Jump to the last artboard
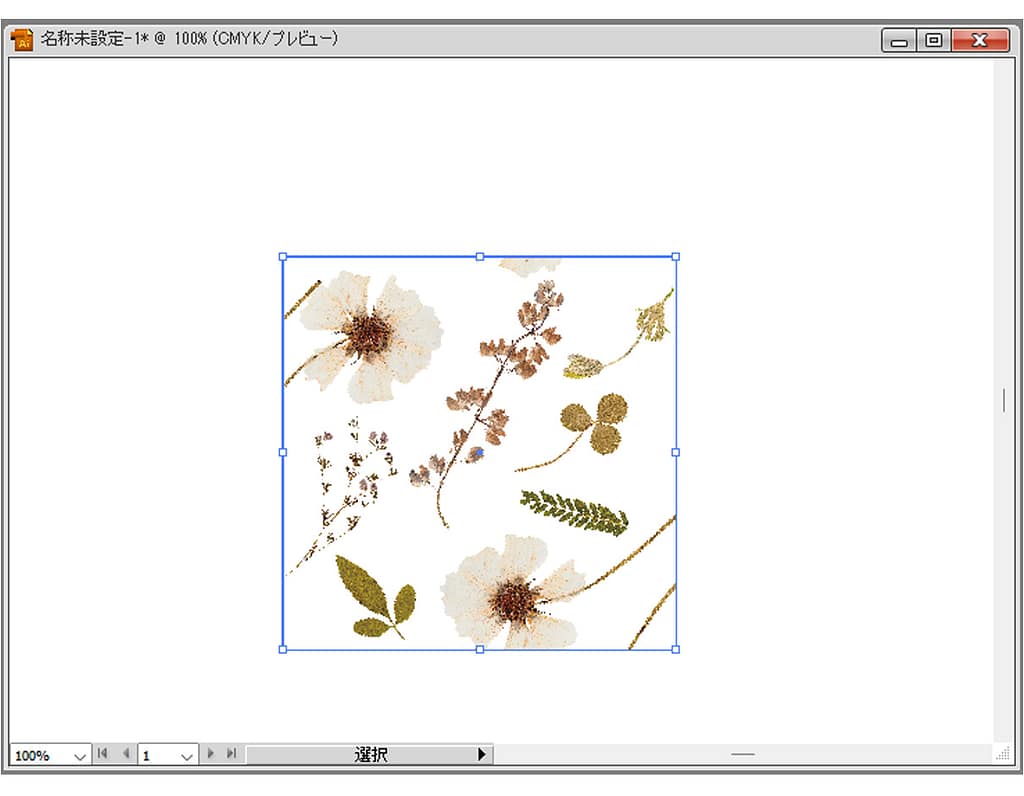Image resolution: width=1024 pixels, height=796 pixels. click(x=232, y=755)
